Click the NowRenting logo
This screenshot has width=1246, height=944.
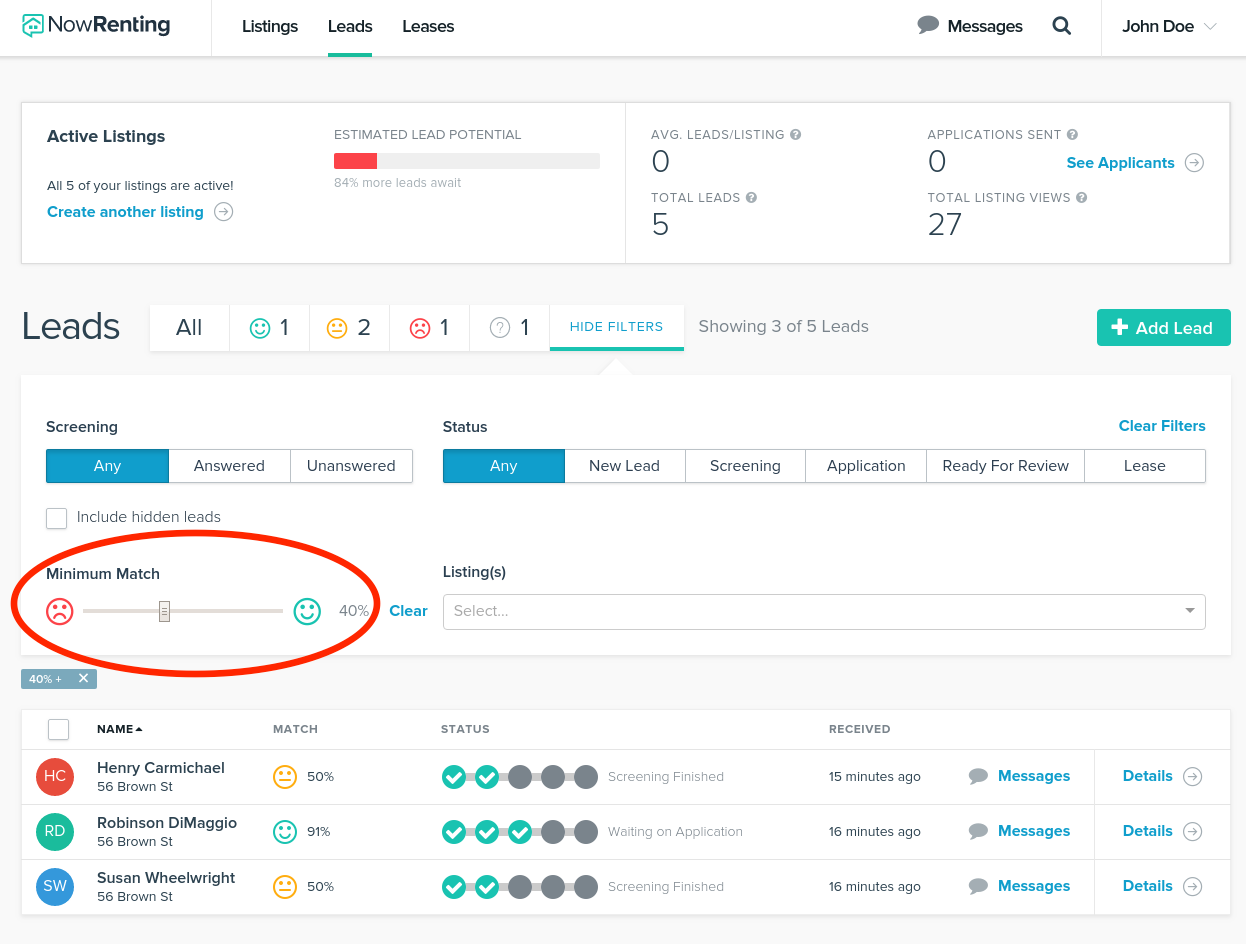(96, 26)
